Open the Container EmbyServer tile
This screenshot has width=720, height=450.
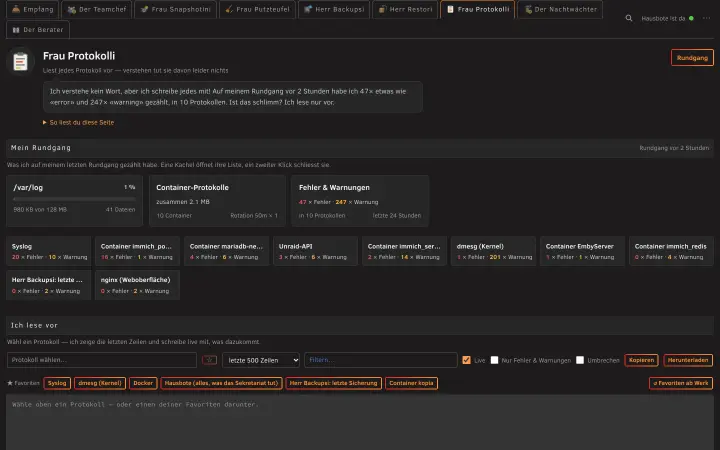pos(583,251)
